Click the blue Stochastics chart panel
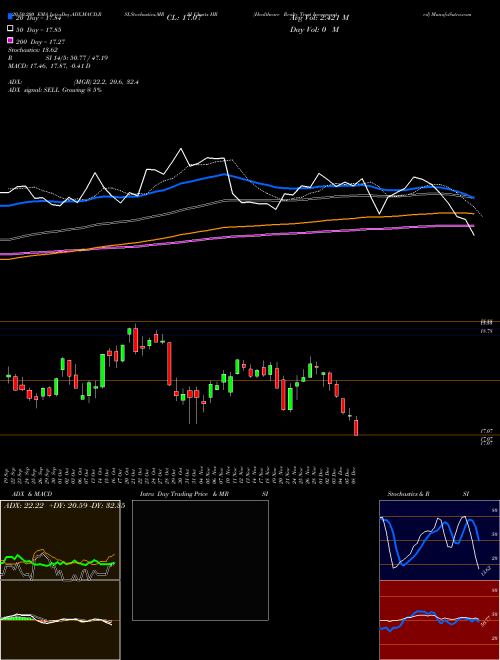This screenshot has width=500, height=660. [439, 540]
